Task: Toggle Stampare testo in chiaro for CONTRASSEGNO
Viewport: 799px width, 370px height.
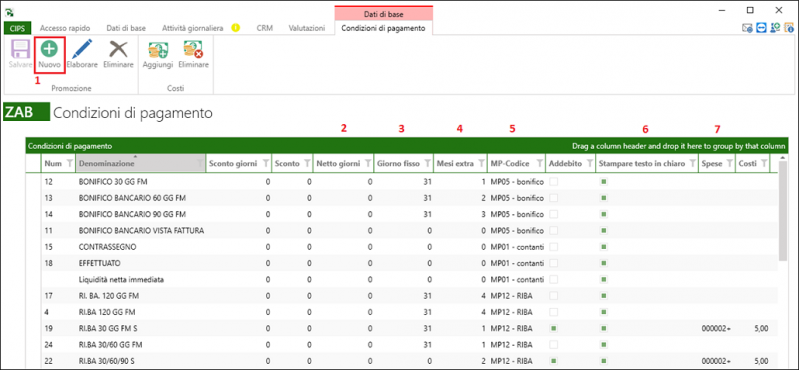Action: tap(604, 247)
